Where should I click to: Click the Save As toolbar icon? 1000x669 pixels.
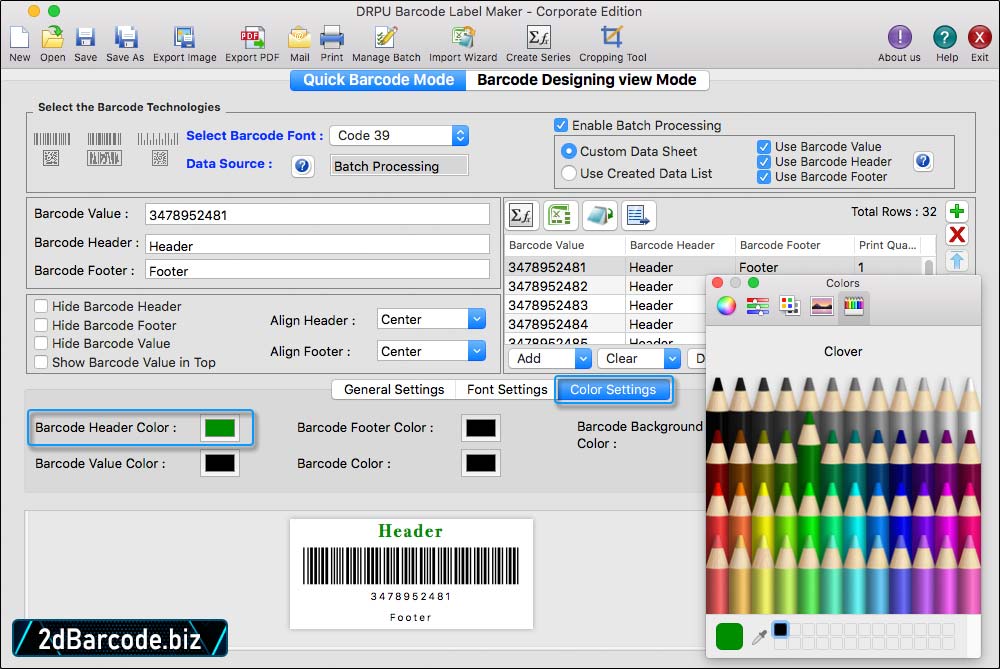tap(125, 43)
